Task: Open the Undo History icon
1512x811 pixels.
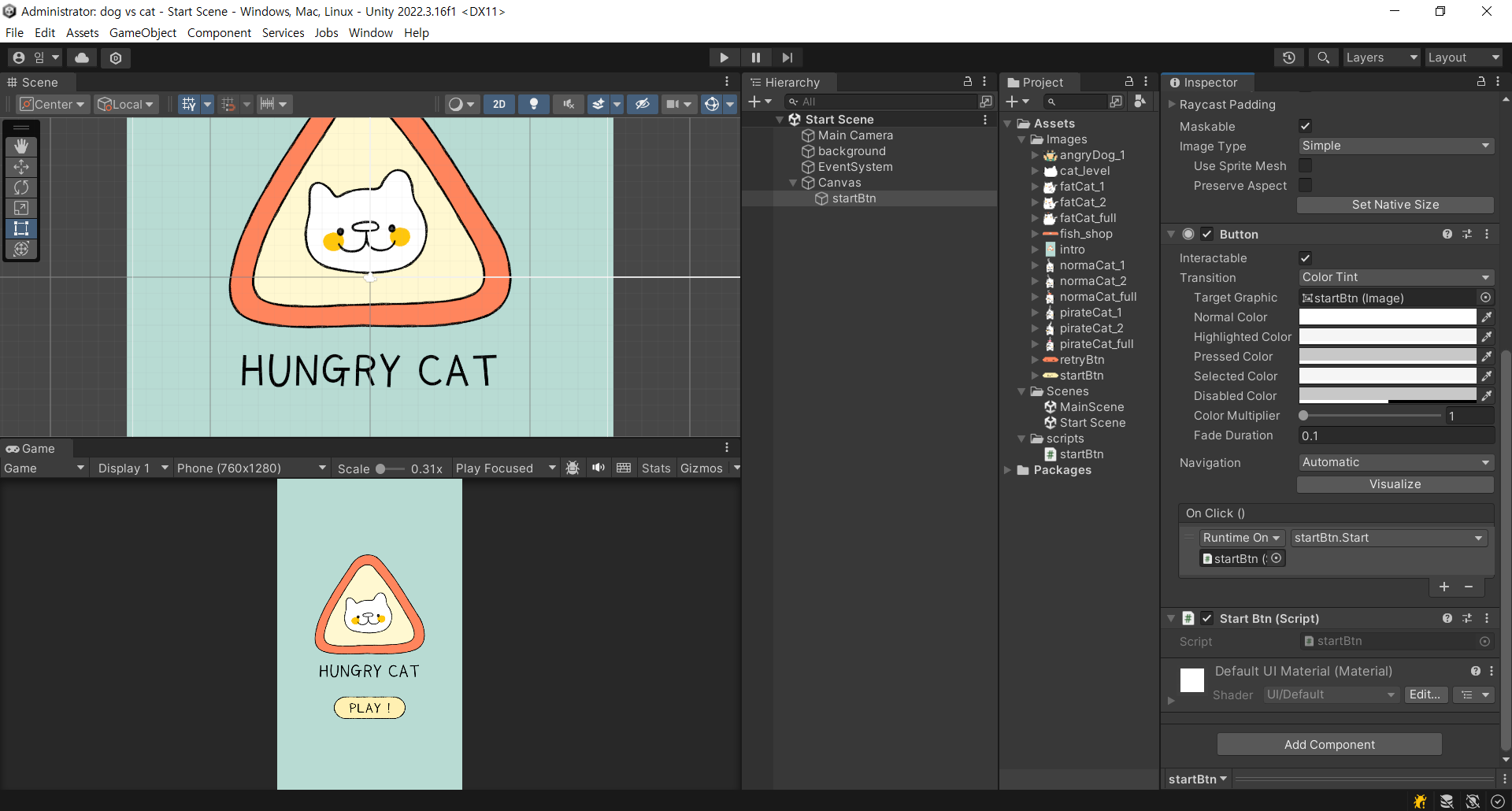Action: click(x=1289, y=57)
